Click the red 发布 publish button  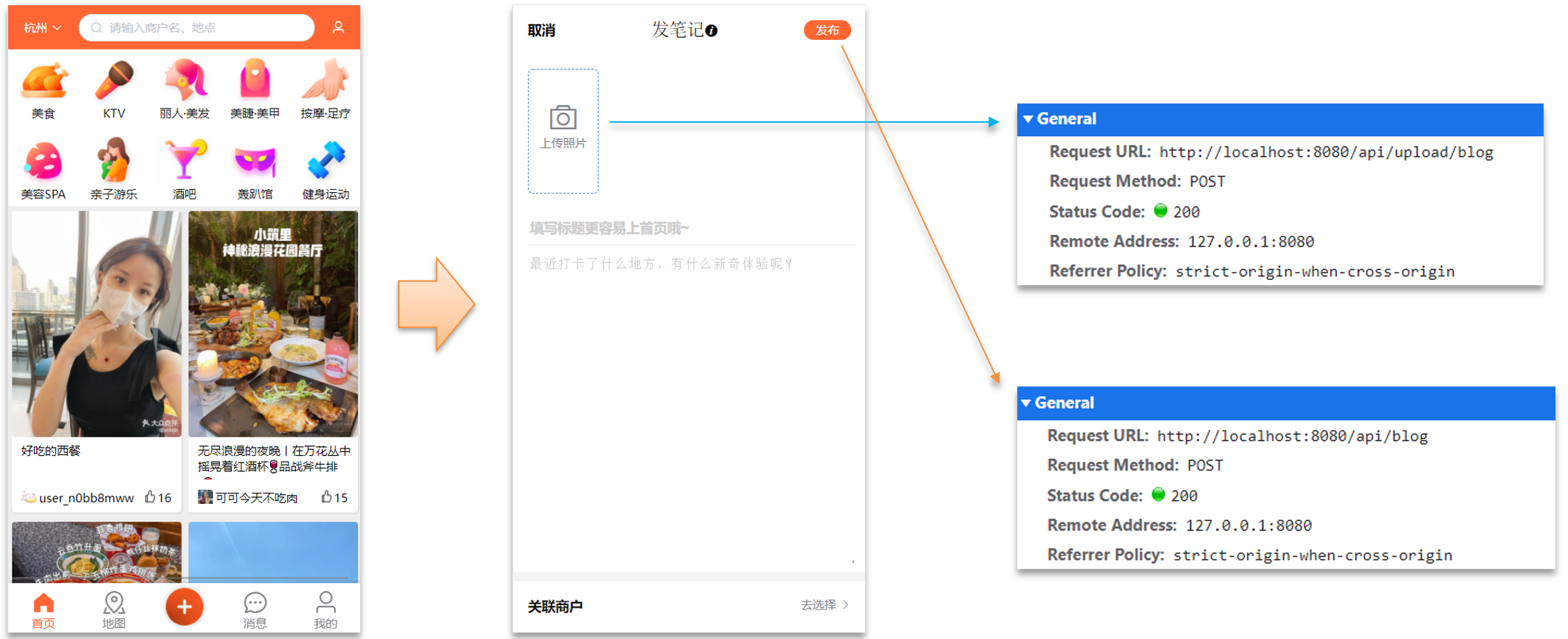pyautogui.click(x=827, y=30)
